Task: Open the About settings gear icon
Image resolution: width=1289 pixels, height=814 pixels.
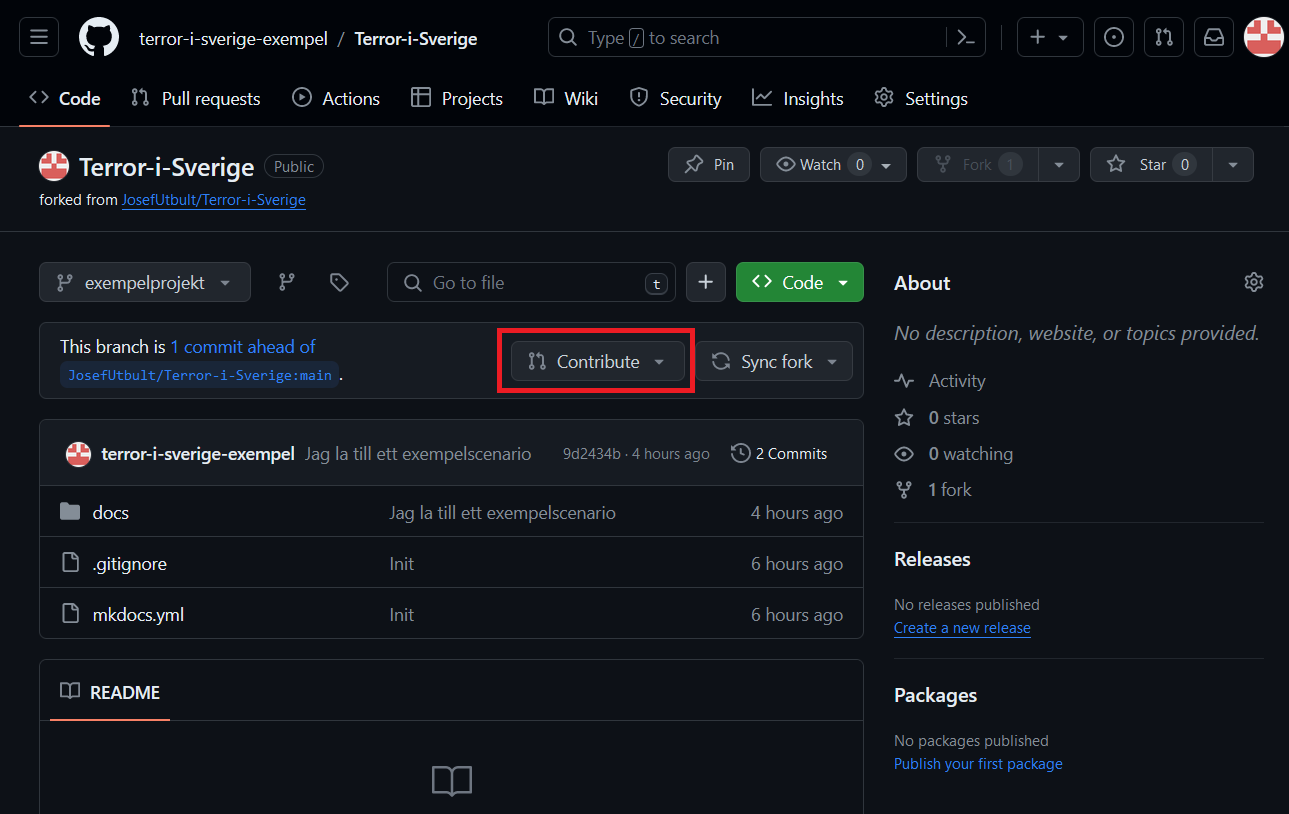Action: (x=1254, y=282)
